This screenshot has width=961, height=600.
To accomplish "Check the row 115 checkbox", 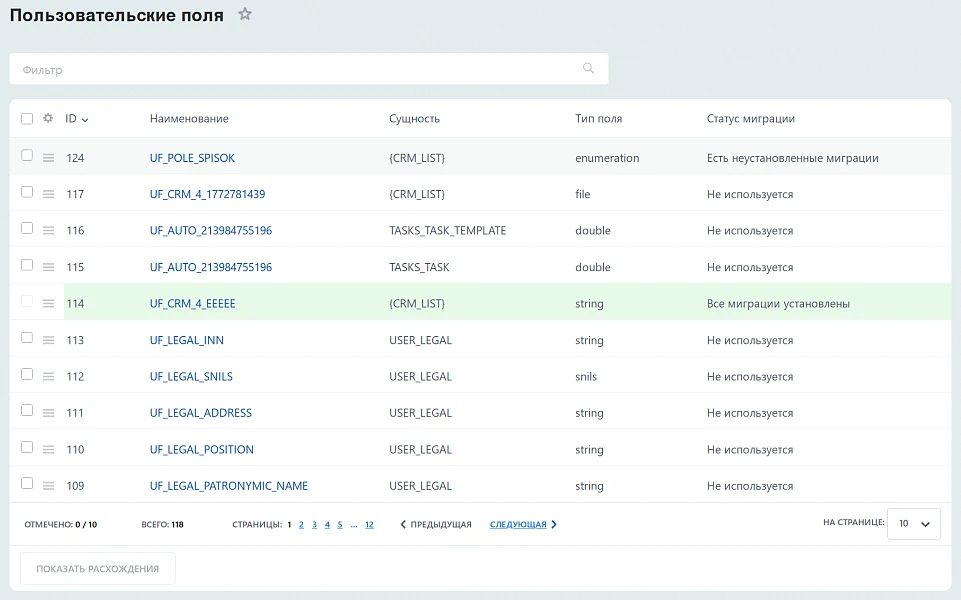I will click(27, 265).
